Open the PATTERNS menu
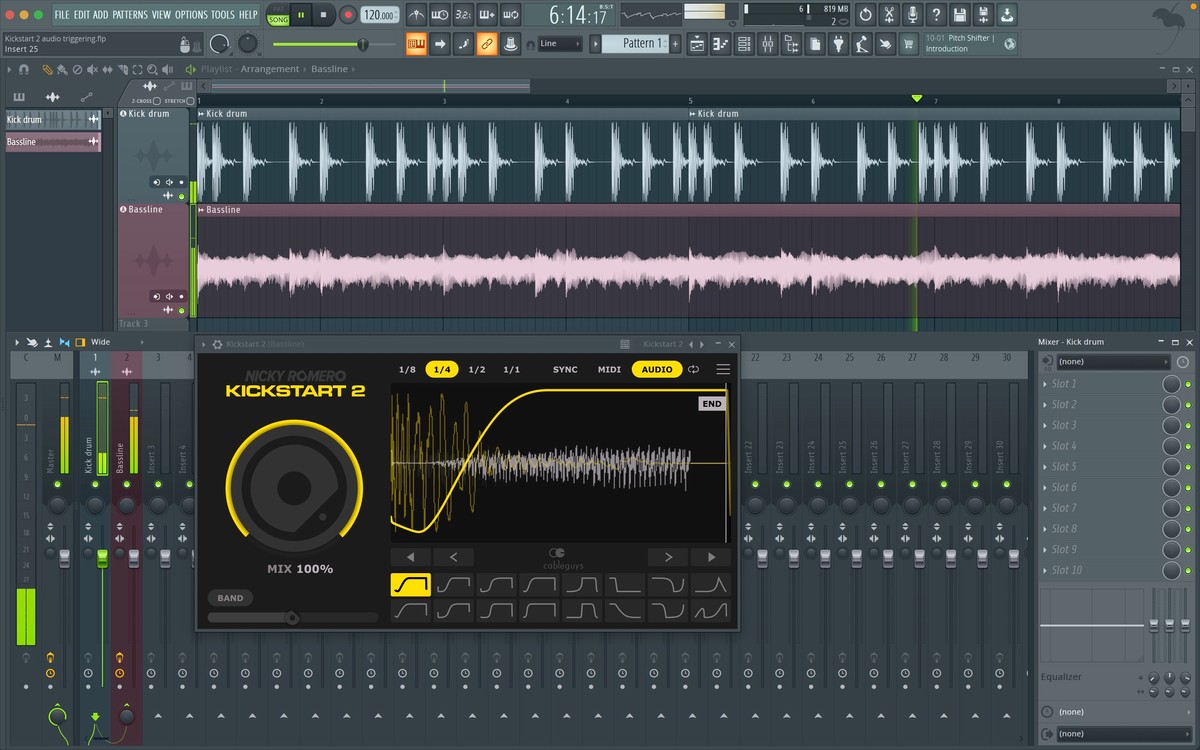Image resolution: width=1200 pixels, height=750 pixels. [x=129, y=15]
